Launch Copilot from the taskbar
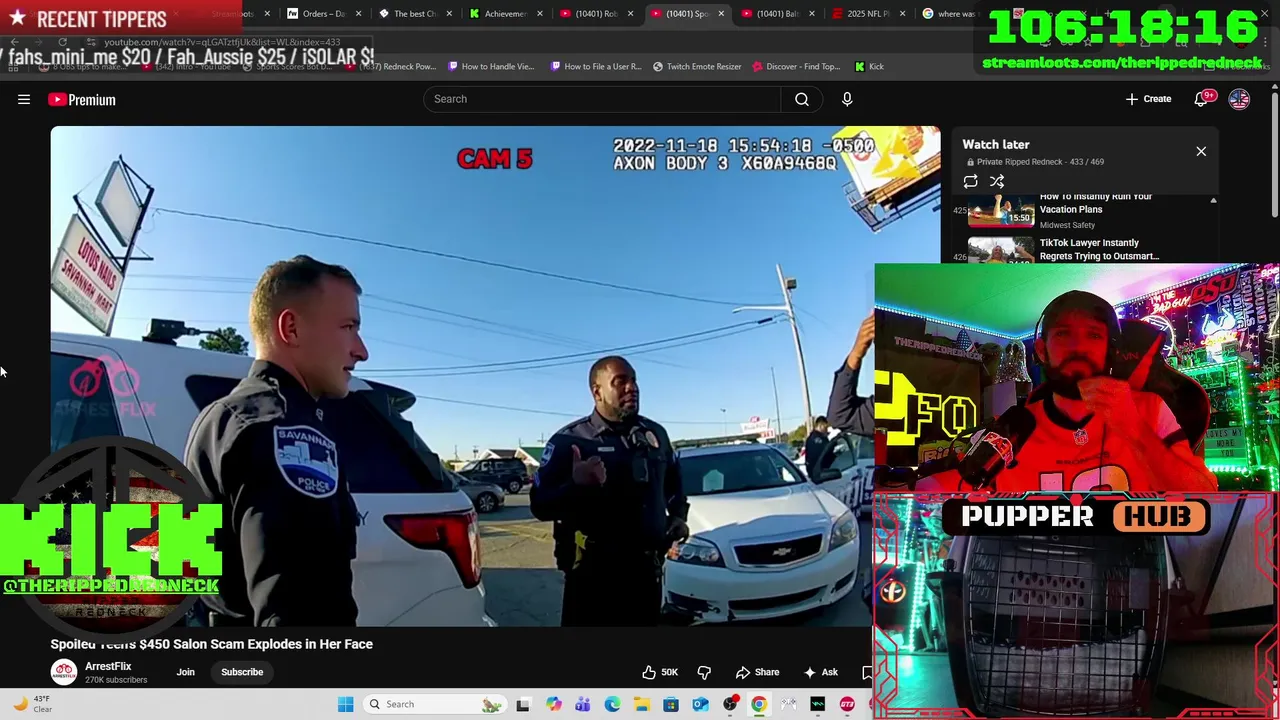 tap(553, 704)
